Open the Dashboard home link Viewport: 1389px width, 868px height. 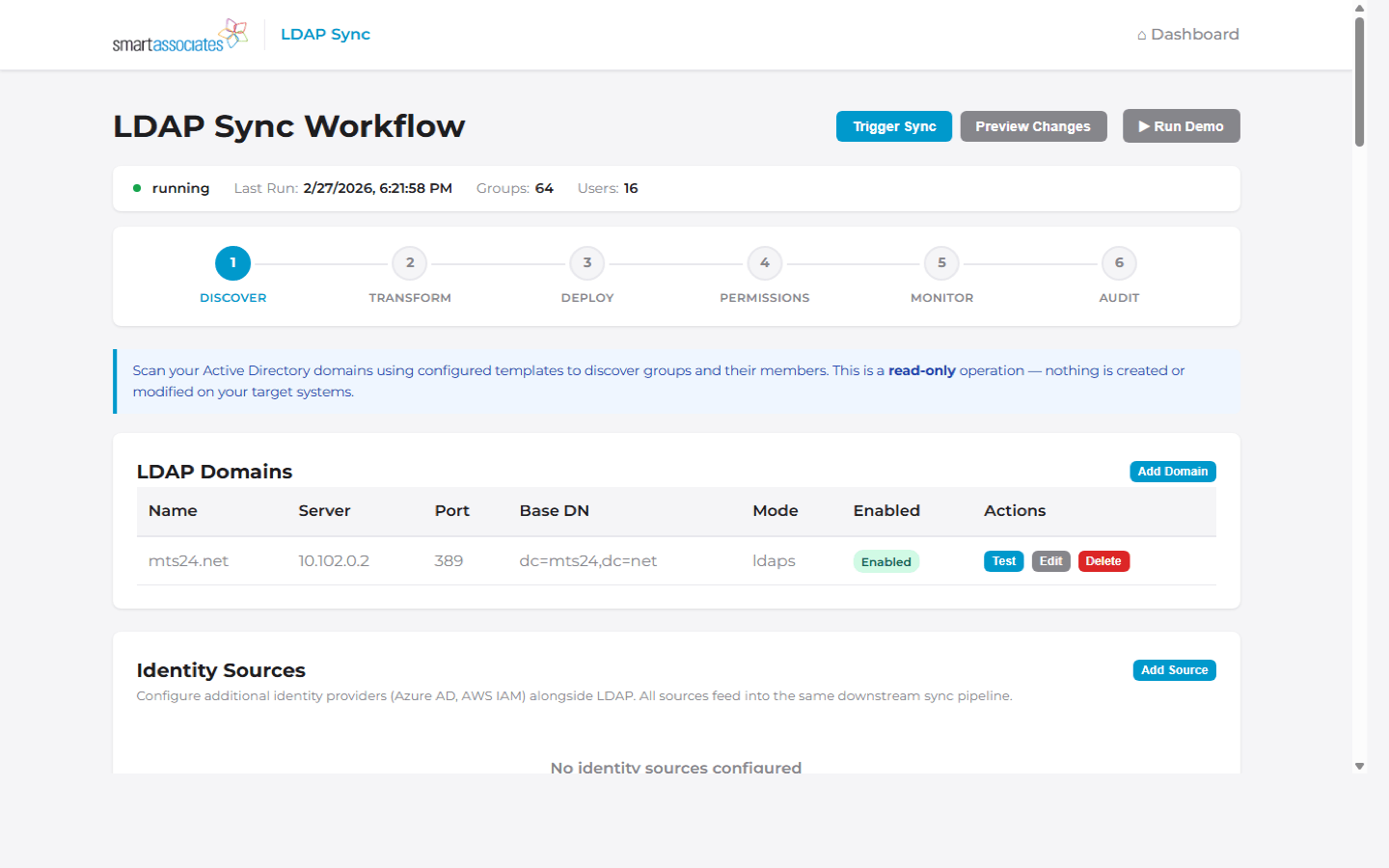pos(1187,35)
